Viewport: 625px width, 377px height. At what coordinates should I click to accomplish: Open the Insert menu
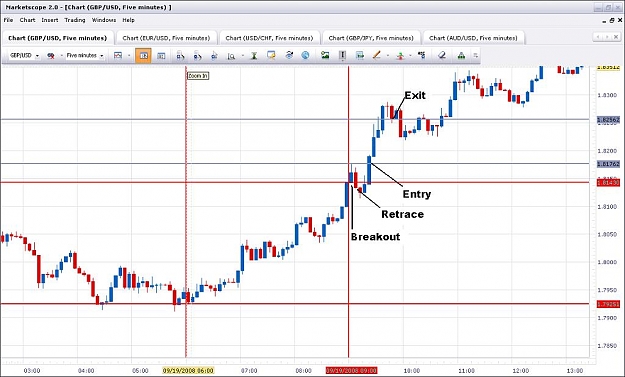[50, 20]
